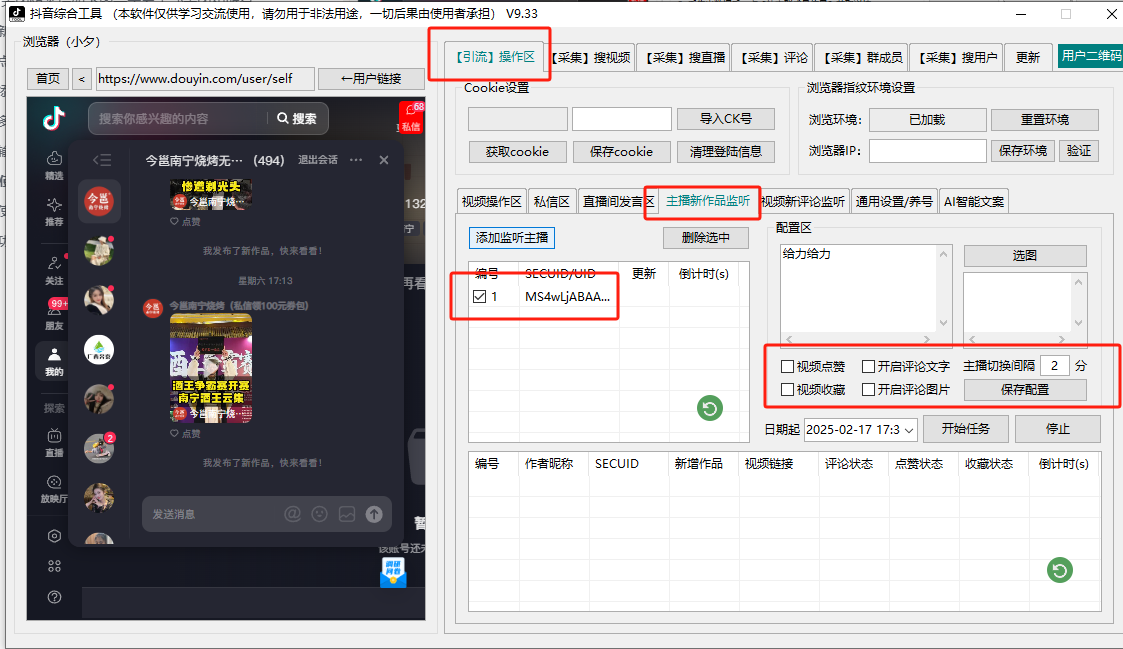Tick the 视频收藏 checkbox
The height and width of the screenshot is (649, 1123).
[x=788, y=390]
